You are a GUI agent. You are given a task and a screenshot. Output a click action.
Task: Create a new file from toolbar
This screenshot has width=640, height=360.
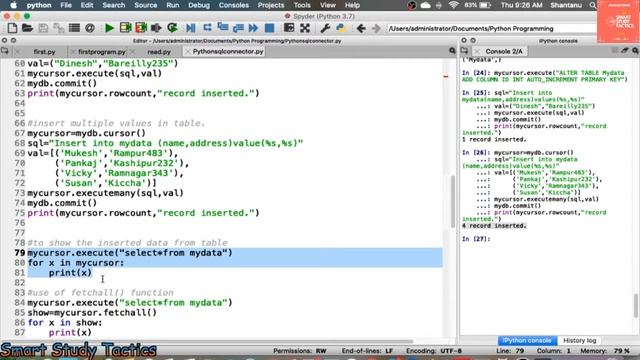(x=12, y=28)
